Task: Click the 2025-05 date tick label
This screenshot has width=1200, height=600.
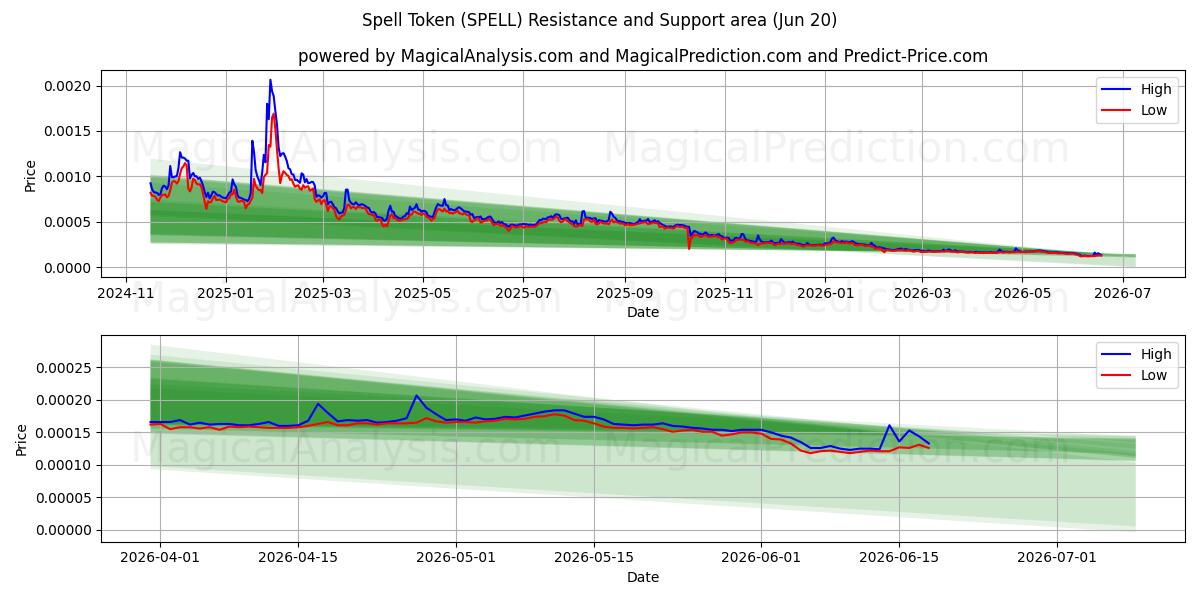Action: 422,293
